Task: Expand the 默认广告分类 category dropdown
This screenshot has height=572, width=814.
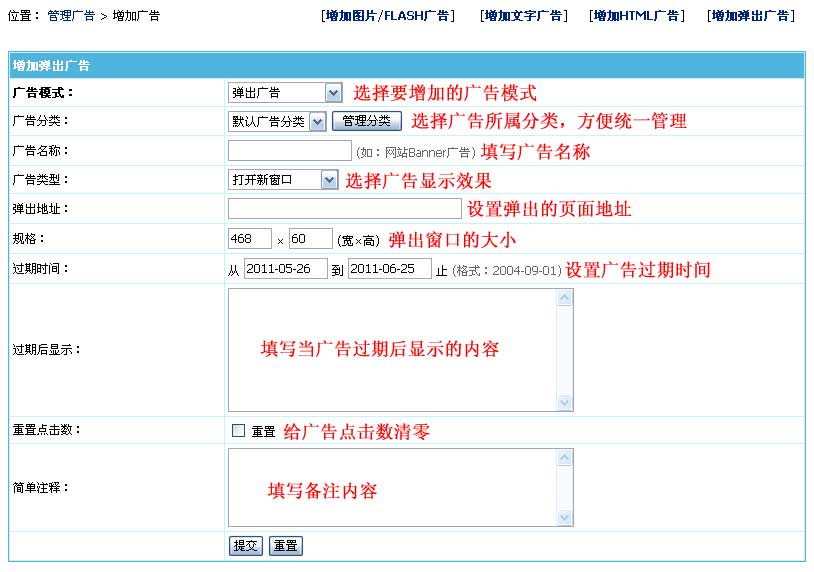Action: [277, 121]
